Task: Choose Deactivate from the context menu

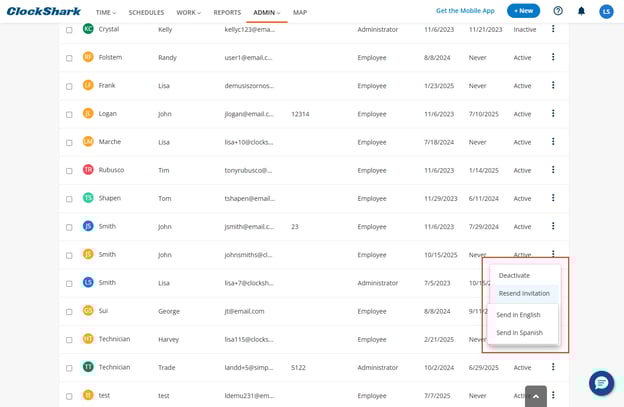Action: pyautogui.click(x=514, y=275)
